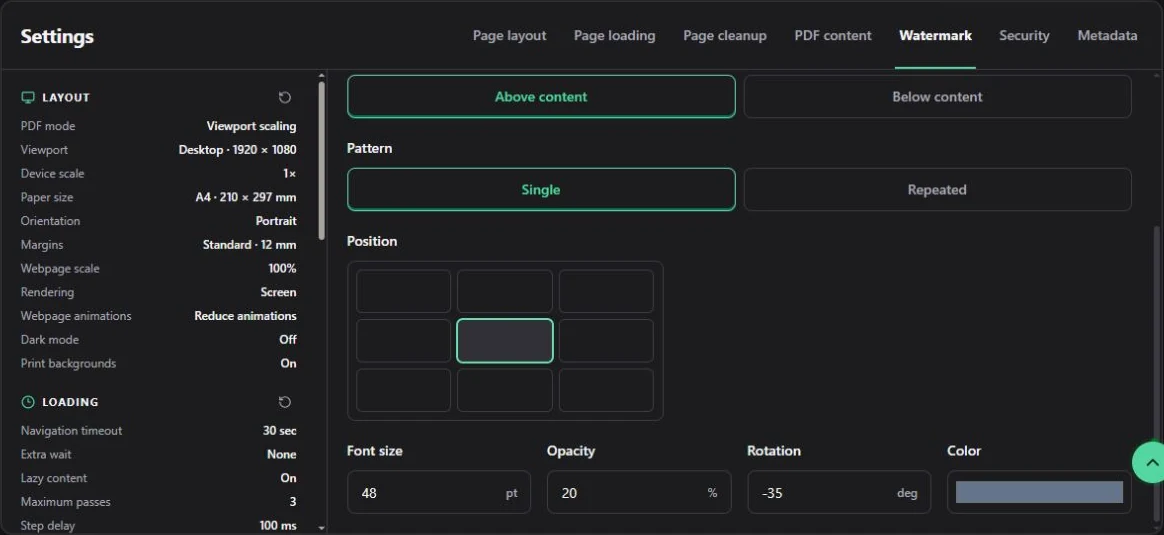Select top-right watermark position

tap(606, 291)
